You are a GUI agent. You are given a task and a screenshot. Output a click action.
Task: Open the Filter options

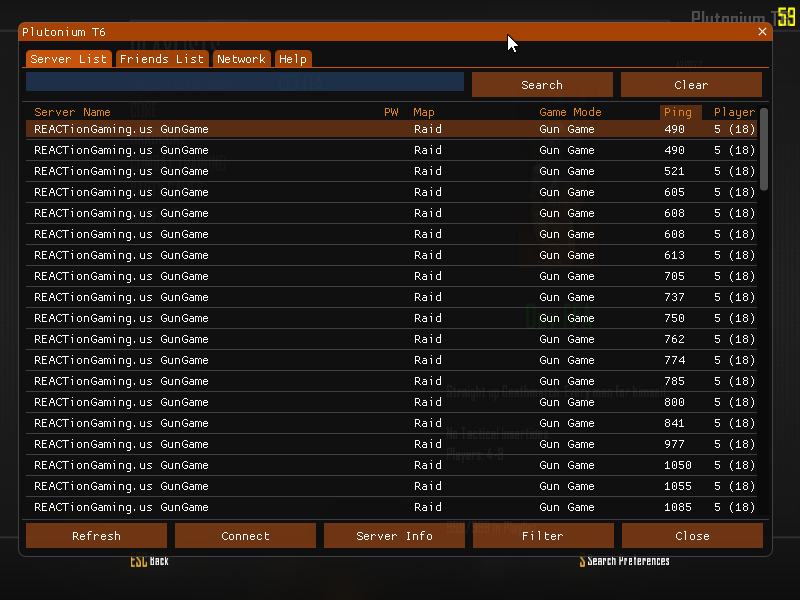[x=543, y=536]
